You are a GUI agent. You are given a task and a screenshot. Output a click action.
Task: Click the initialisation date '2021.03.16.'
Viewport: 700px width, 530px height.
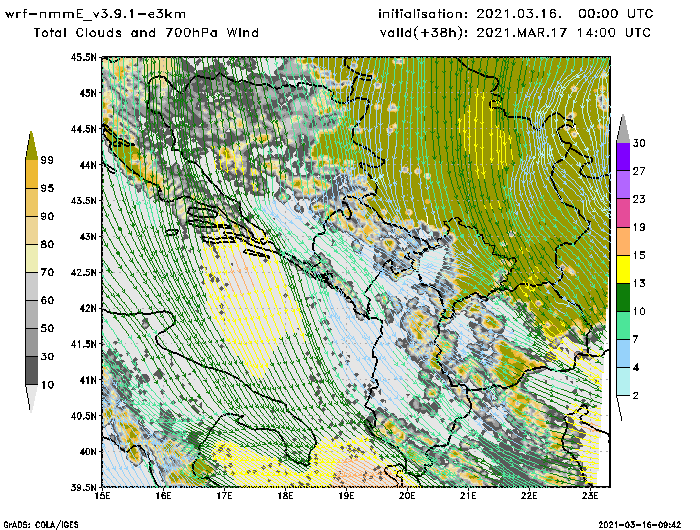(519, 14)
